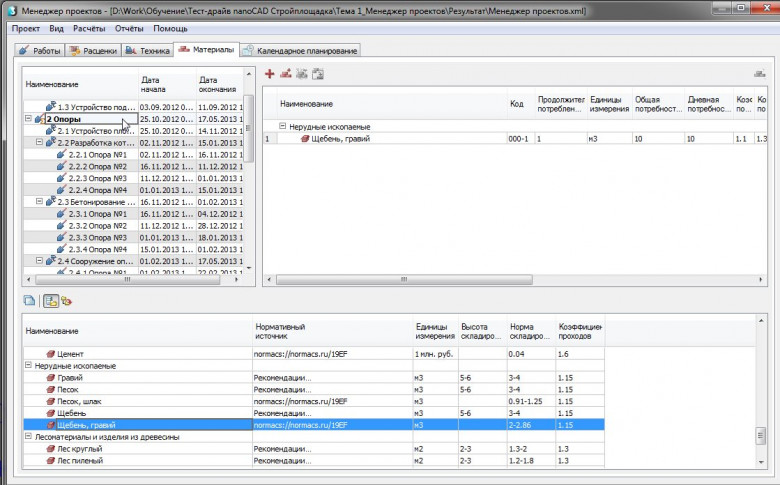The height and width of the screenshot is (485, 780).
Task: Collapse Нерудные ископаемые group in the database list
Action: (x=28, y=366)
